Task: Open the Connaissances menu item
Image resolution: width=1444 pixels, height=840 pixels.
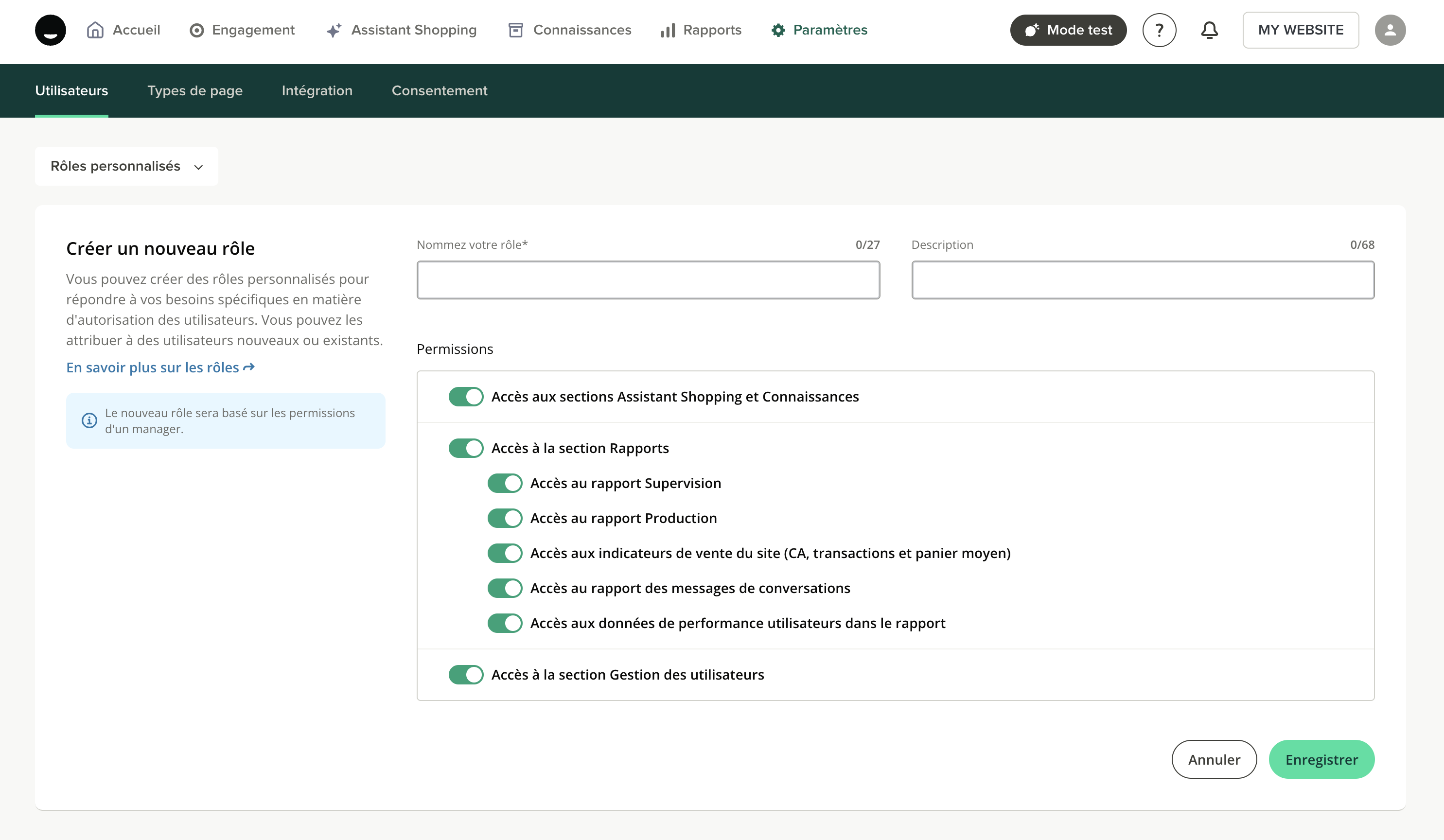Action: click(570, 30)
